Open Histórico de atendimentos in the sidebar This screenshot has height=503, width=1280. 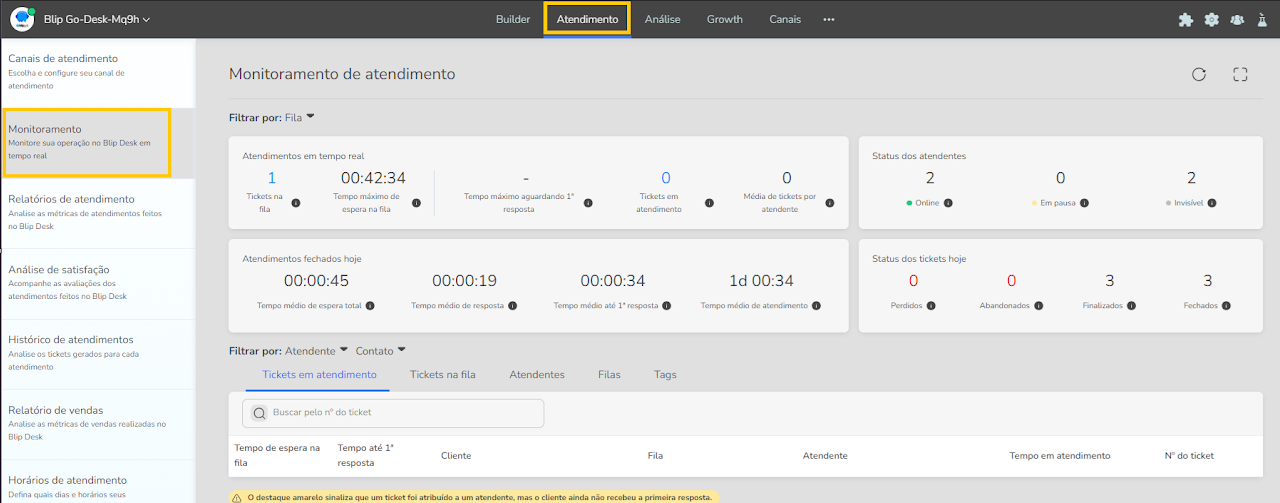(98, 353)
